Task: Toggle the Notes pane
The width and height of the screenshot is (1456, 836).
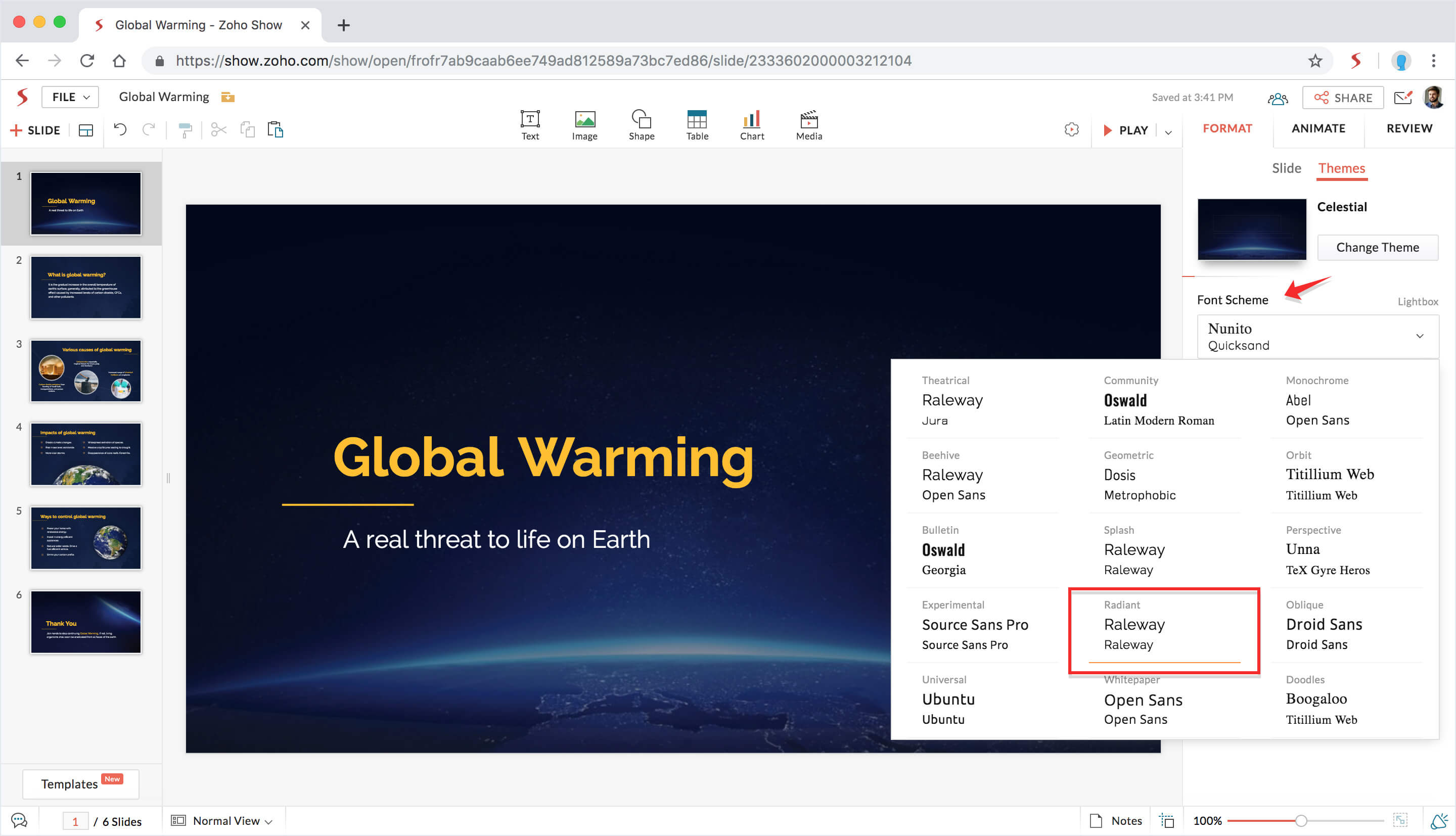Action: [x=1116, y=820]
